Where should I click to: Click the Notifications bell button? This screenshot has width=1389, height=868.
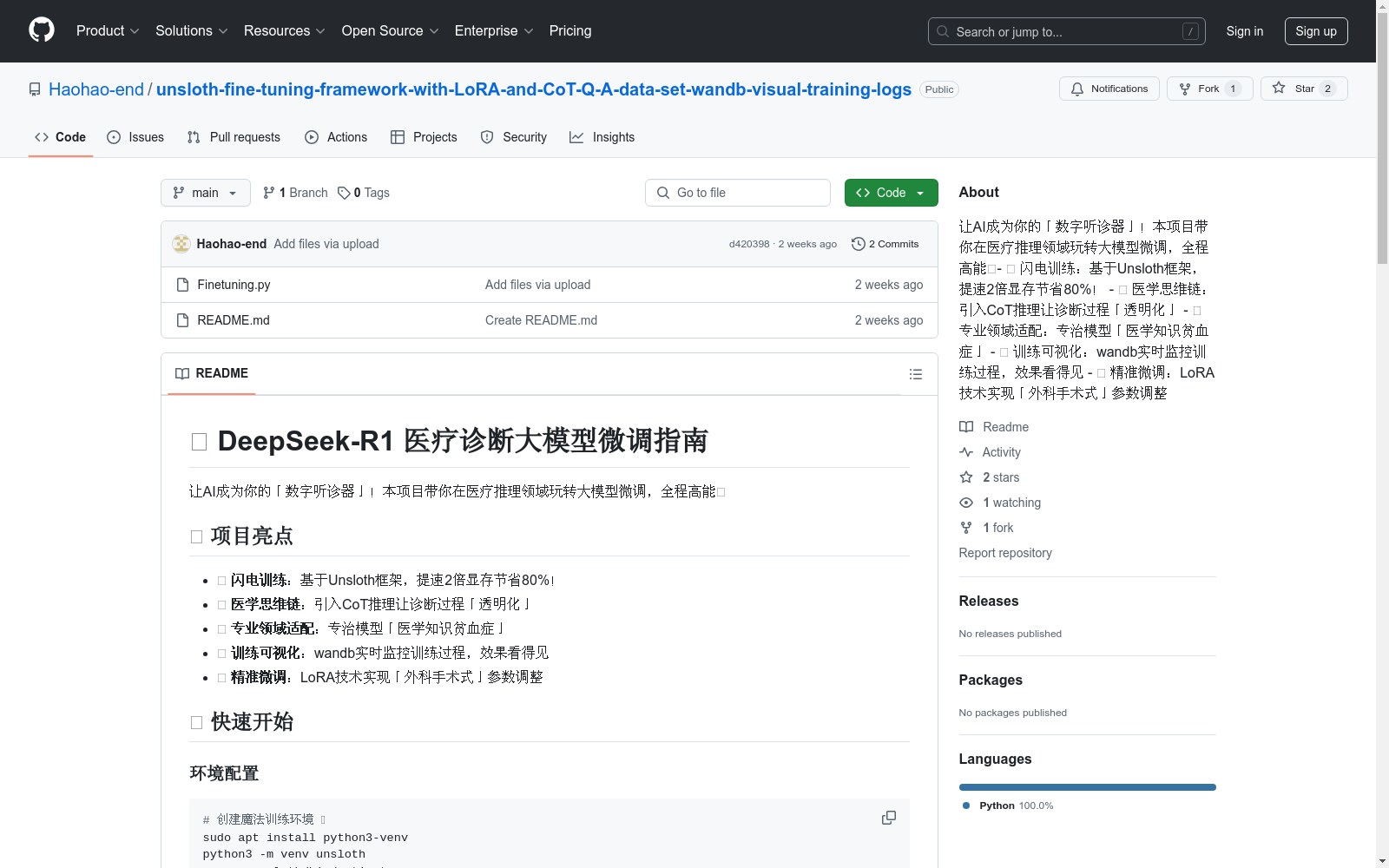click(x=1109, y=89)
